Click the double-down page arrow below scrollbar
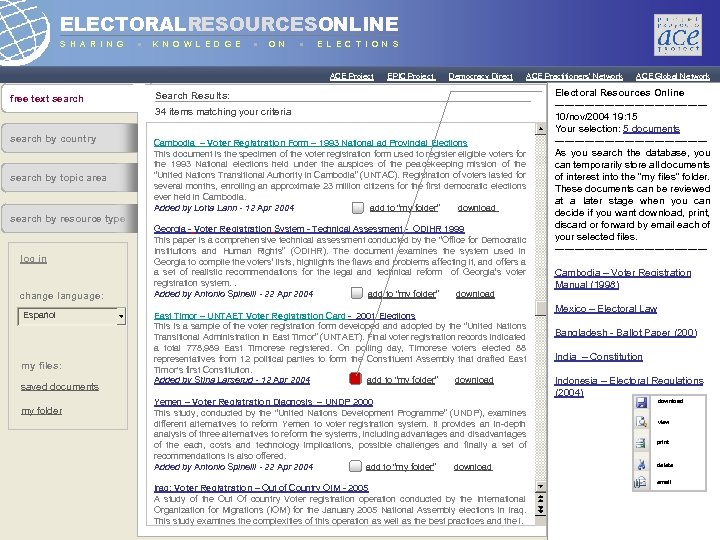Image resolution: width=720 pixels, height=540 pixels. click(541, 509)
